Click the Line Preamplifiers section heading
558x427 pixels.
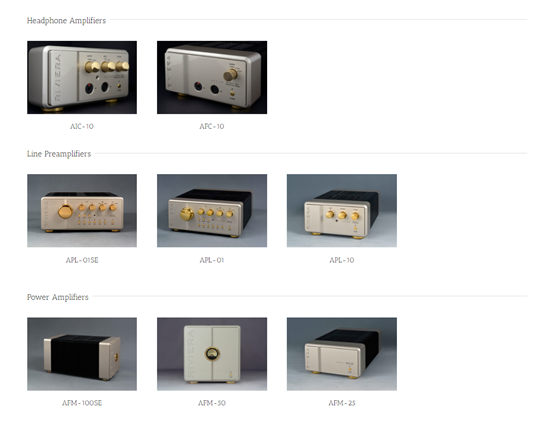point(59,154)
